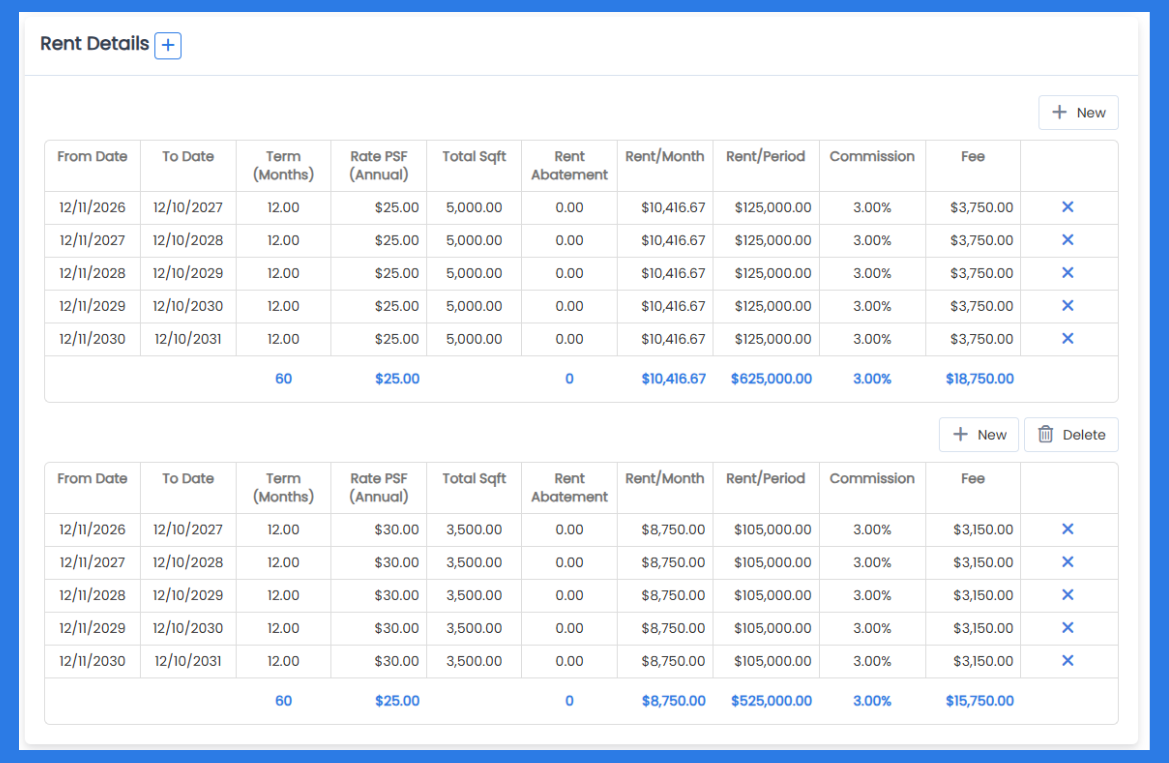Click Total Sqft header in the first table
Image resolution: width=1169 pixels, height=763 pixels.
[x=474, y=157]
